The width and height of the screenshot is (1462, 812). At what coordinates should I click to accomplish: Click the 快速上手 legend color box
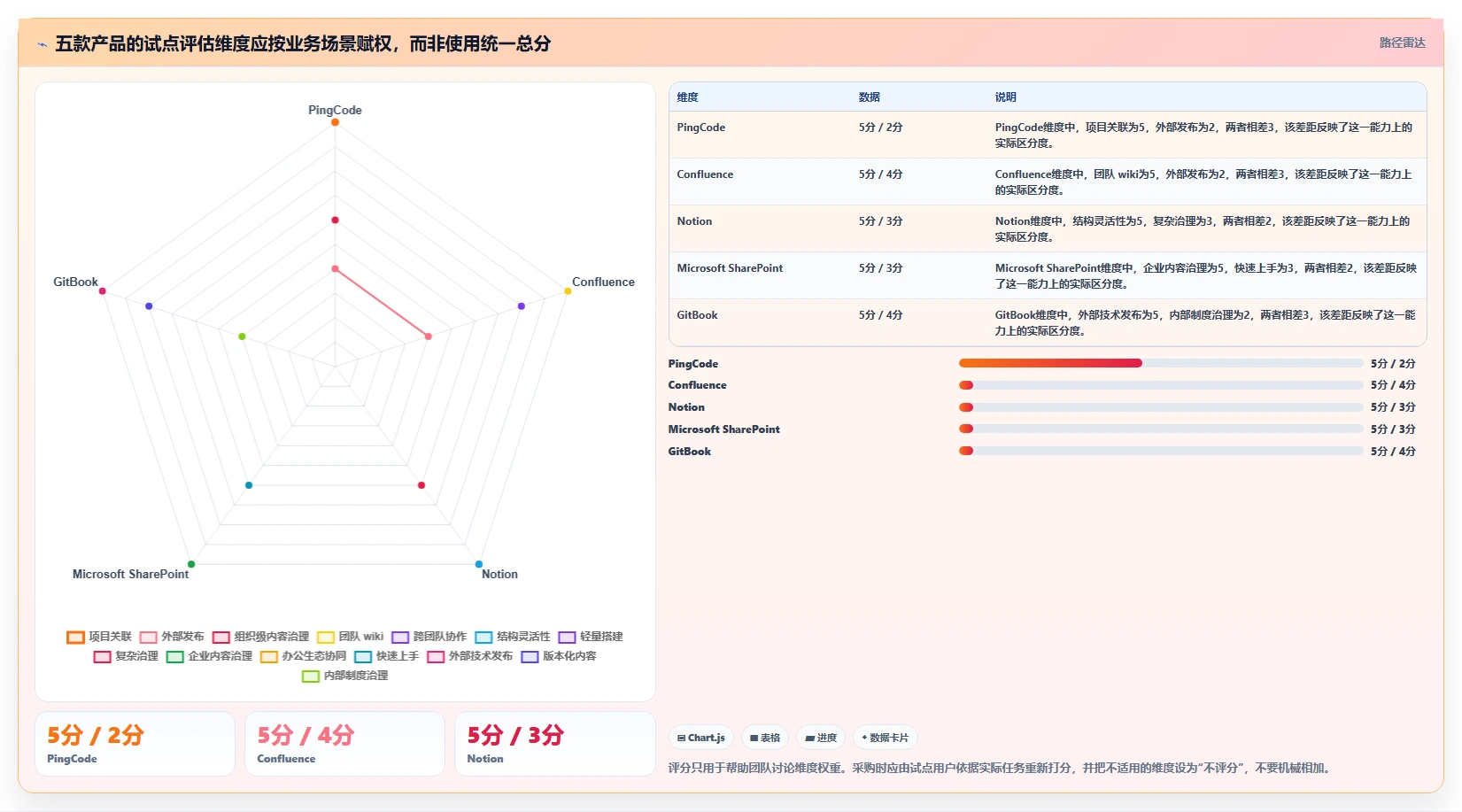(x=363, y=656)
